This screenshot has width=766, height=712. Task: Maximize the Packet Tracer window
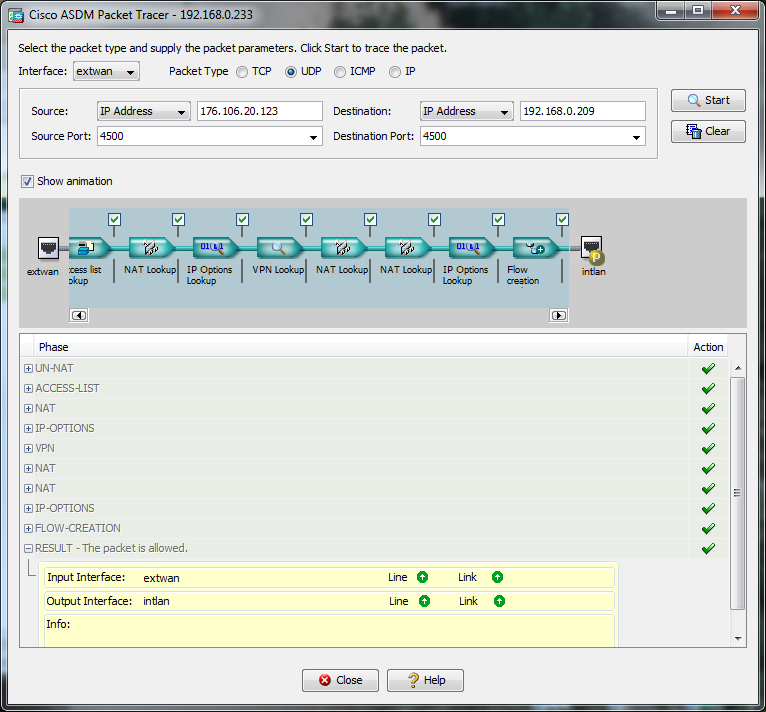[x=698, y=10]
